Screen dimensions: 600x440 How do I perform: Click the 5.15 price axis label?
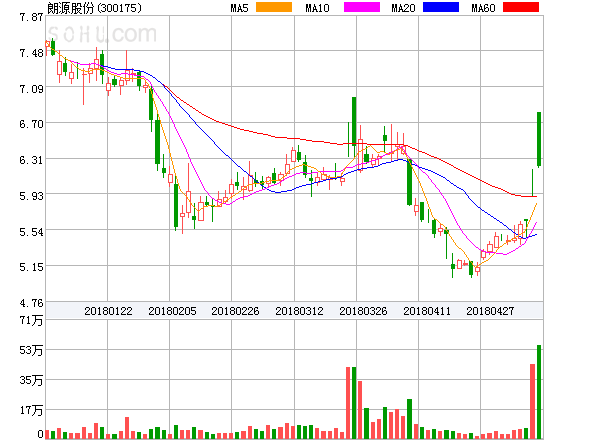pos(31,267)
